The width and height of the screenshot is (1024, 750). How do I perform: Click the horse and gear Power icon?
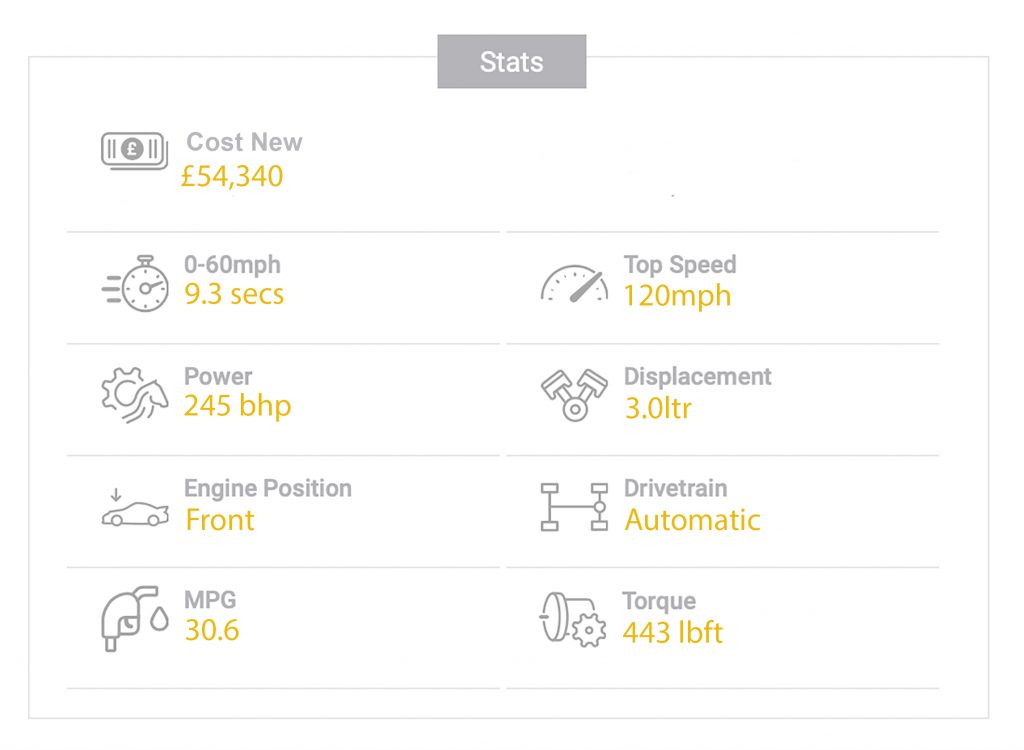[x=135, y=395]
